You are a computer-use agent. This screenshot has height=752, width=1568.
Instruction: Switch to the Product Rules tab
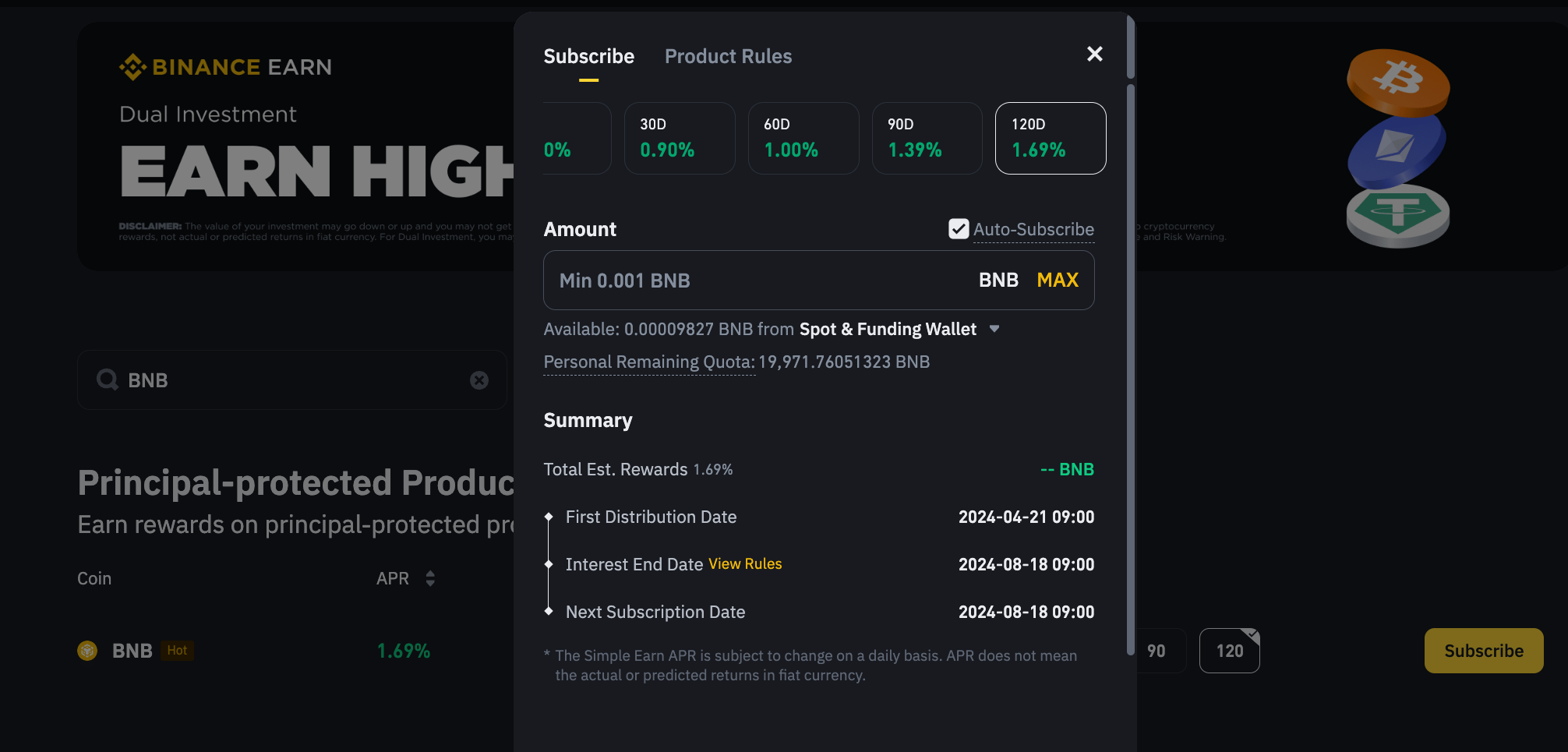click(728, 56)
